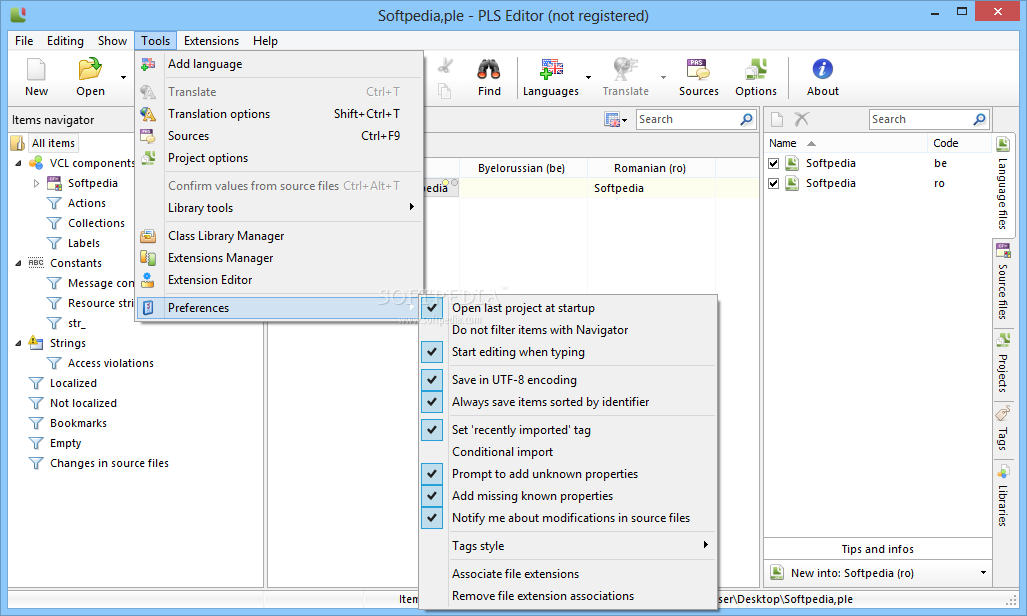Select Associate file extensions

[x=568, y=573]
